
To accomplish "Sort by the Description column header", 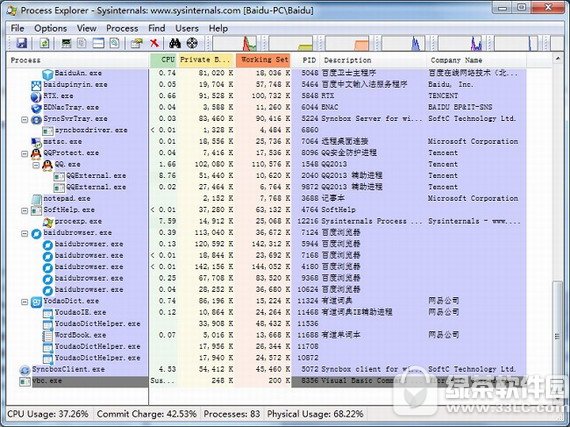I will (373, 60).
